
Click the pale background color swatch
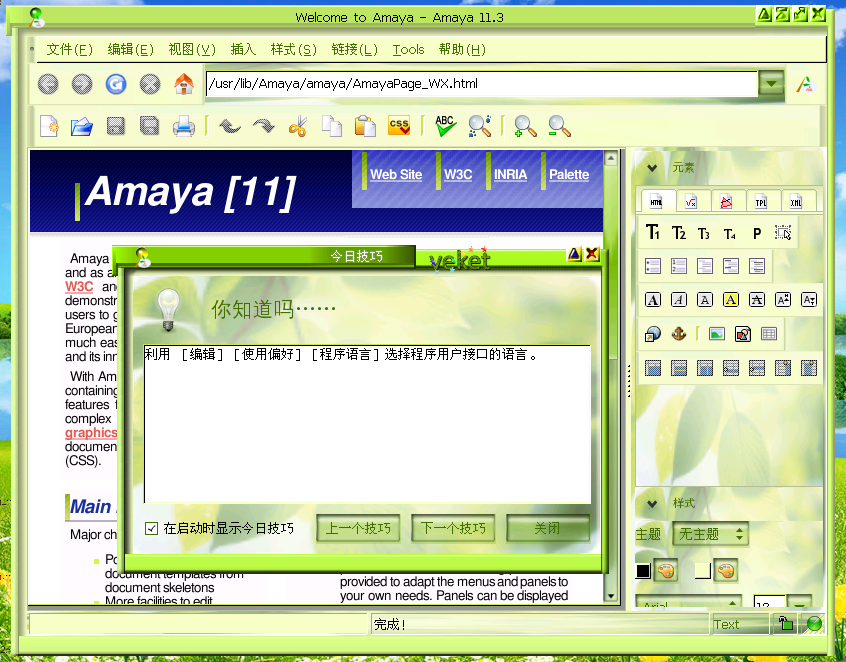tap(702, 571)
